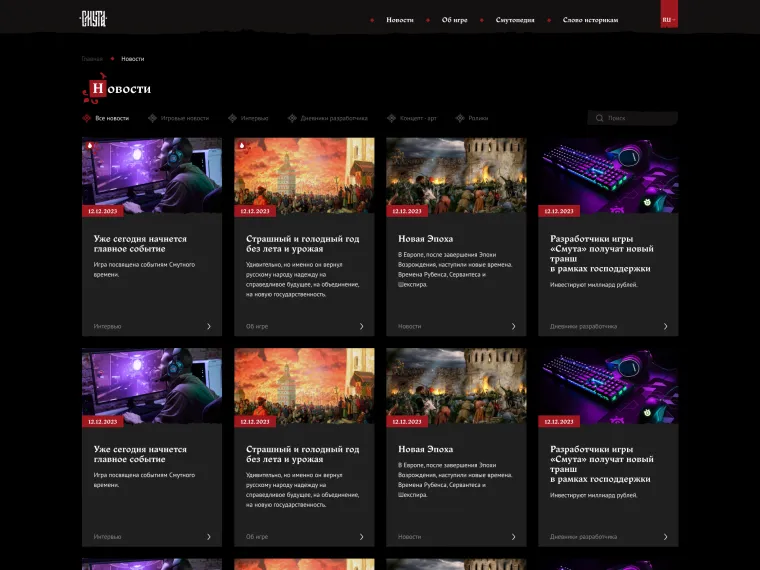Open top-row fortress battle thumbnail
This screenshot has width=760, height=570.
[x=456, y=175]
